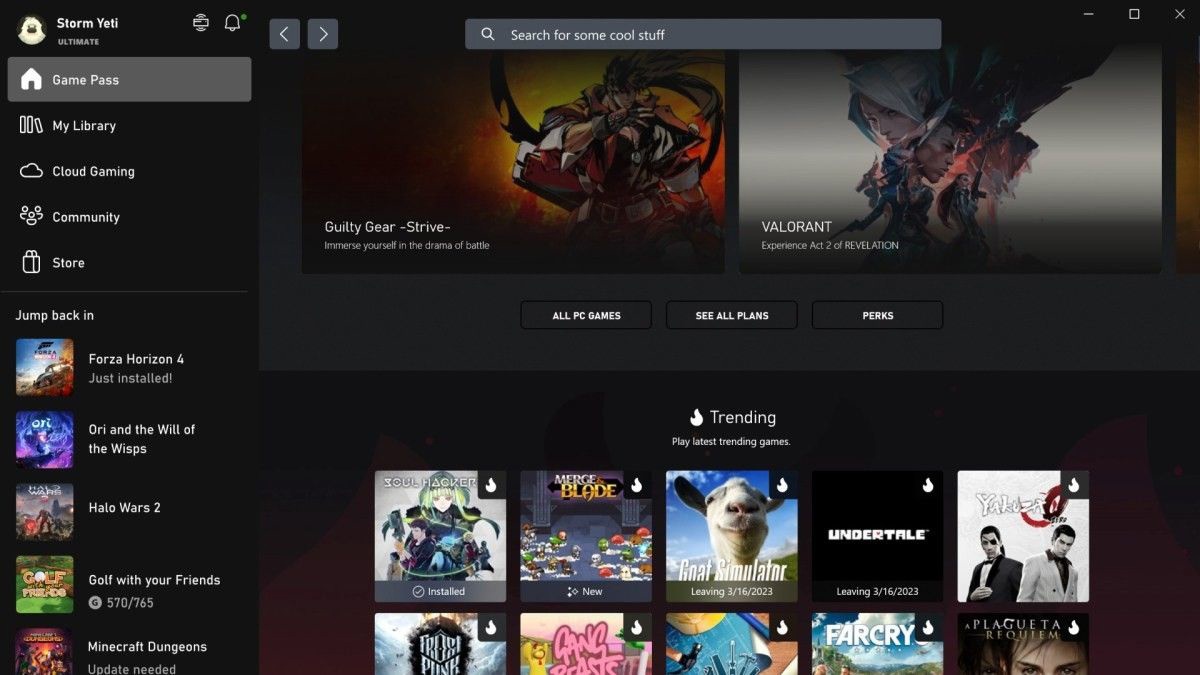Select Game Pass in the sidebar
Viewport: 1200px width, 675px height.
pos(129,79)
